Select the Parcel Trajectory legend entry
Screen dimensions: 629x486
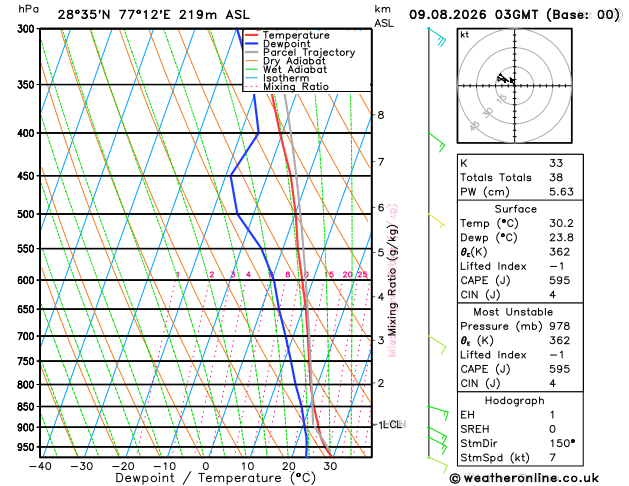[300, 53]
